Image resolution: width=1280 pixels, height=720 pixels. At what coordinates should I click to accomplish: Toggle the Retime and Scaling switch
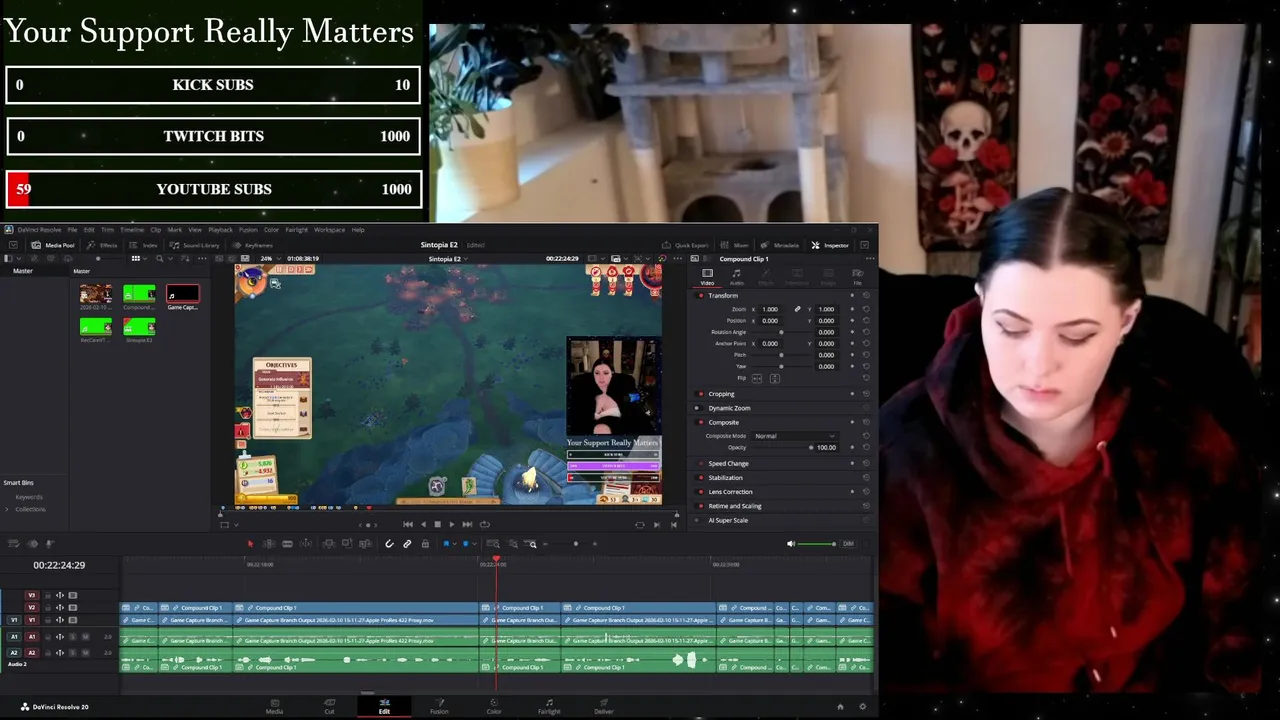tap(700, 506)
